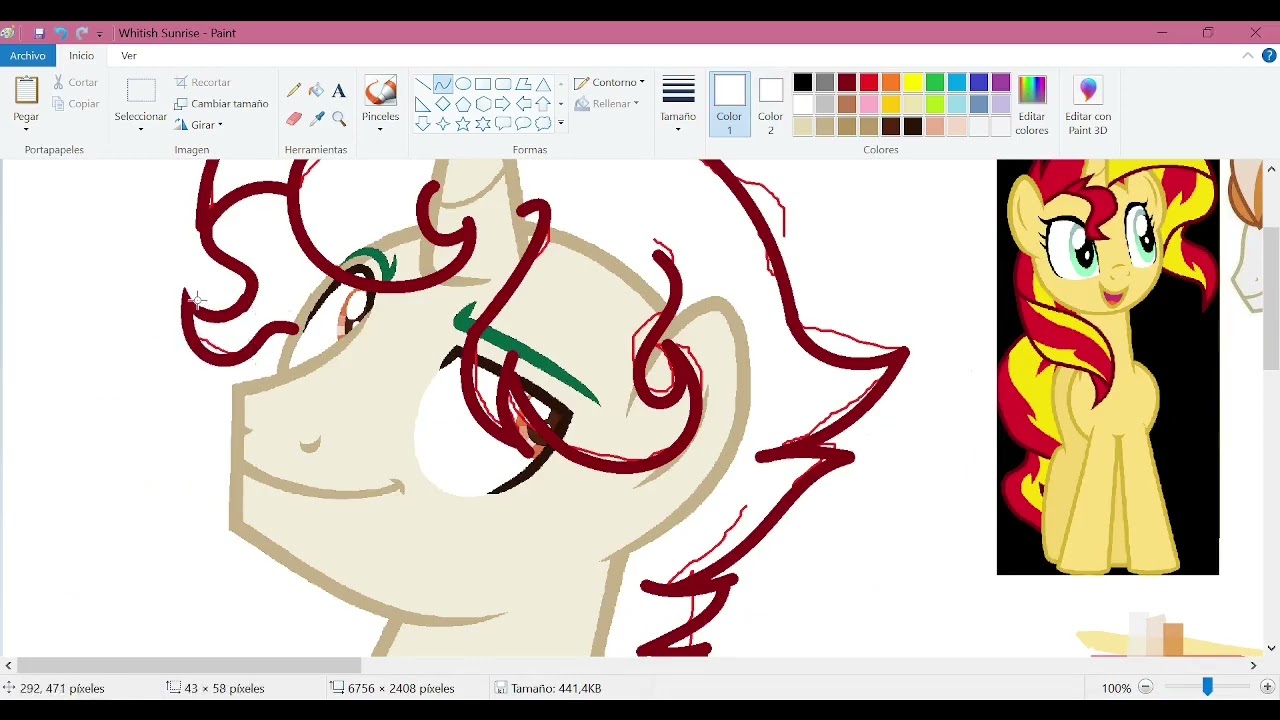Open the quick access toolbar customize arrow
The height and width of the screenshot is (720, 1280).
[100, 34]
